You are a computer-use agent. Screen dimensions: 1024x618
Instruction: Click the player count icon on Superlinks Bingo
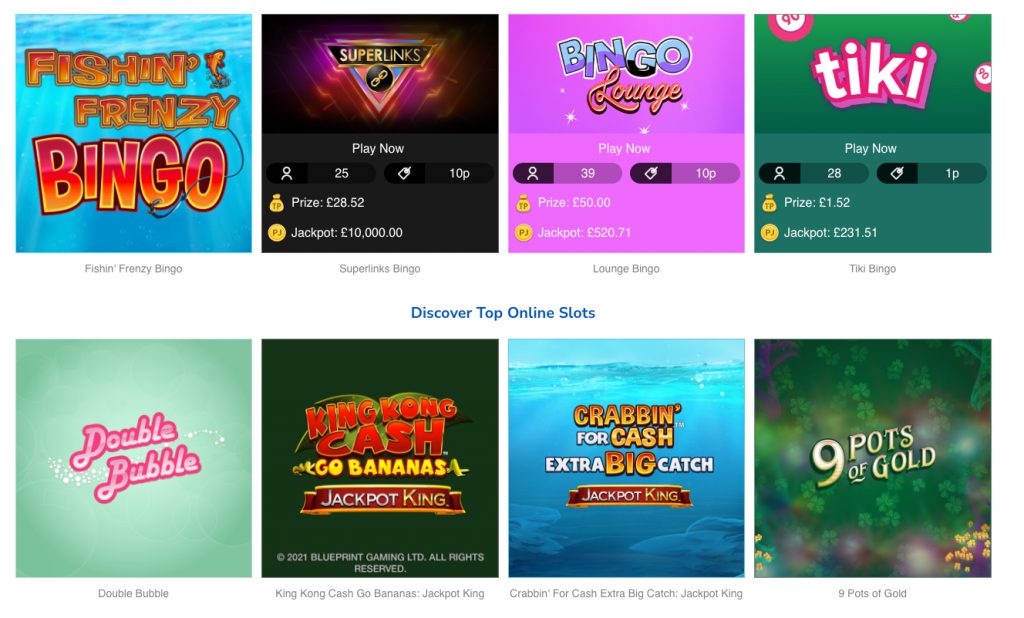[x=286, y=174]
